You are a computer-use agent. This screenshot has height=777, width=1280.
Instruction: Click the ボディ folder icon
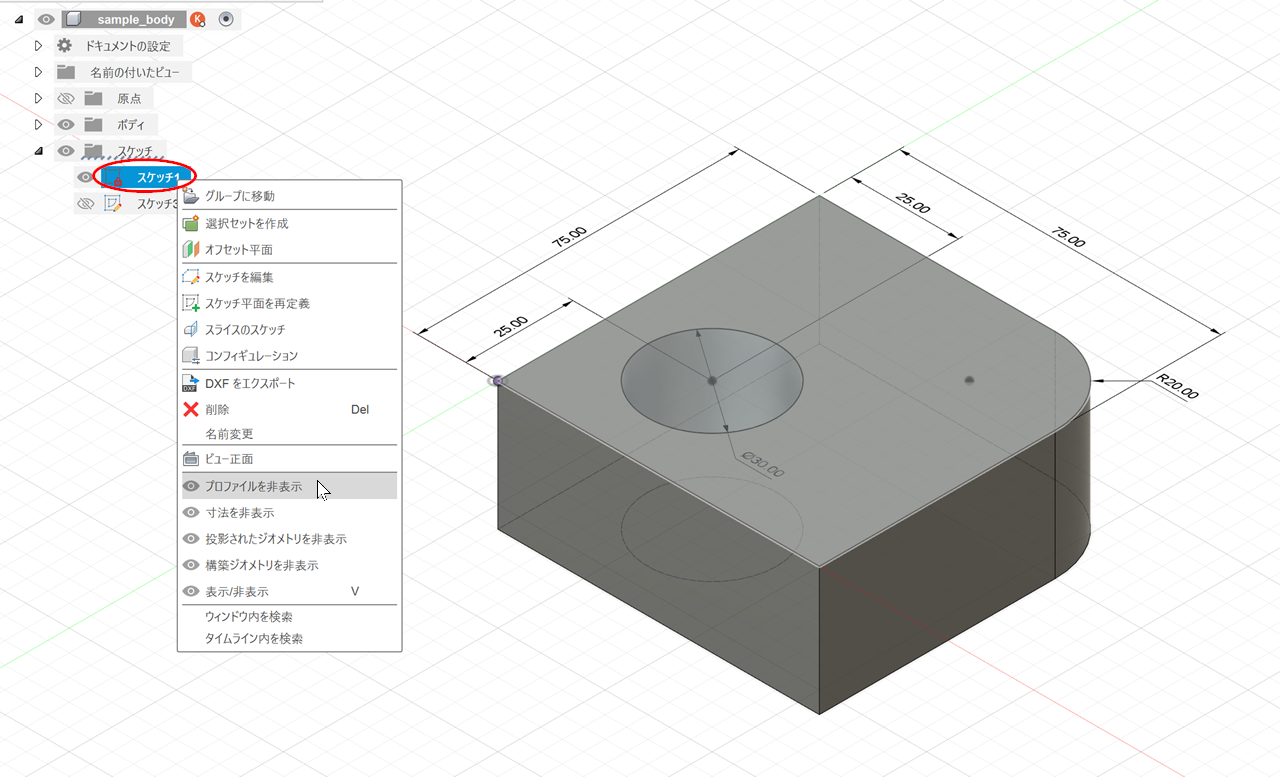click(94, 125)
